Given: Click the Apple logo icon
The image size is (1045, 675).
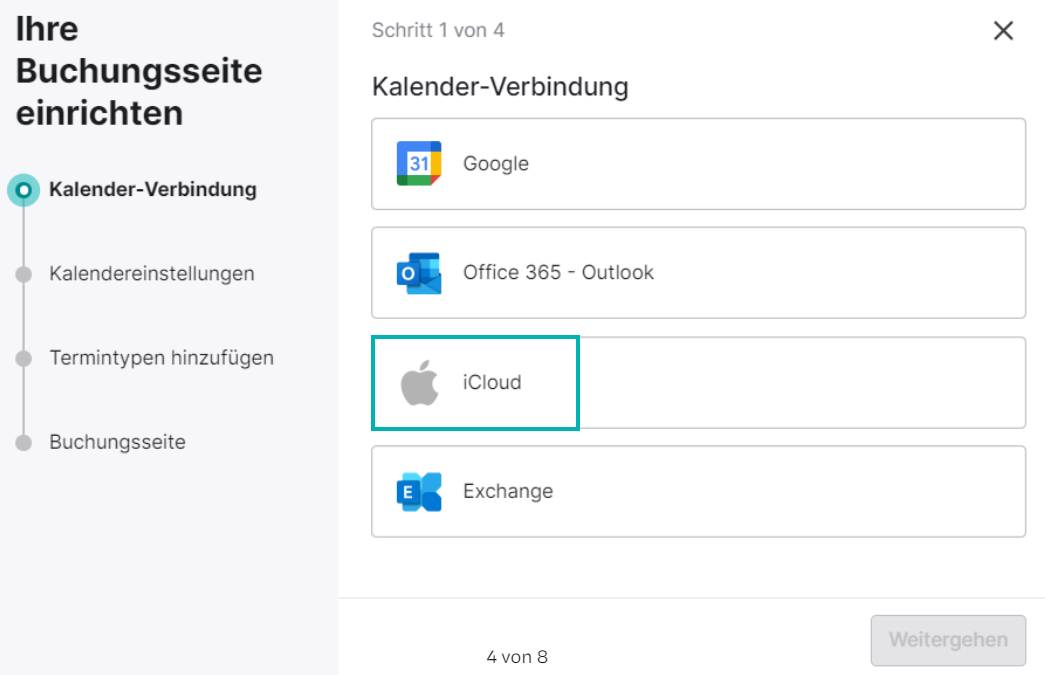Looking at the screenshot, I should (x=419, y=382).
